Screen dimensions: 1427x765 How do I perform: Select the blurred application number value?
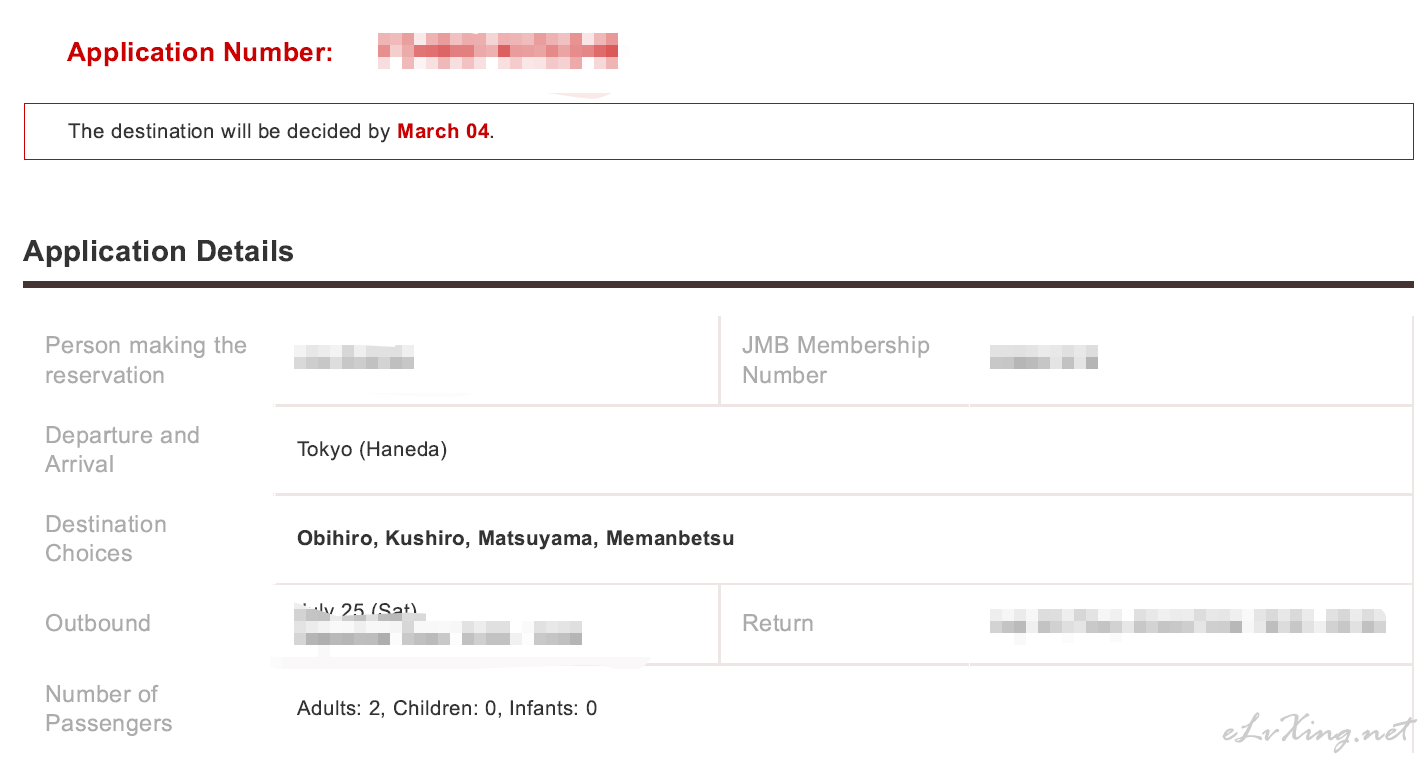click(498, 51)
